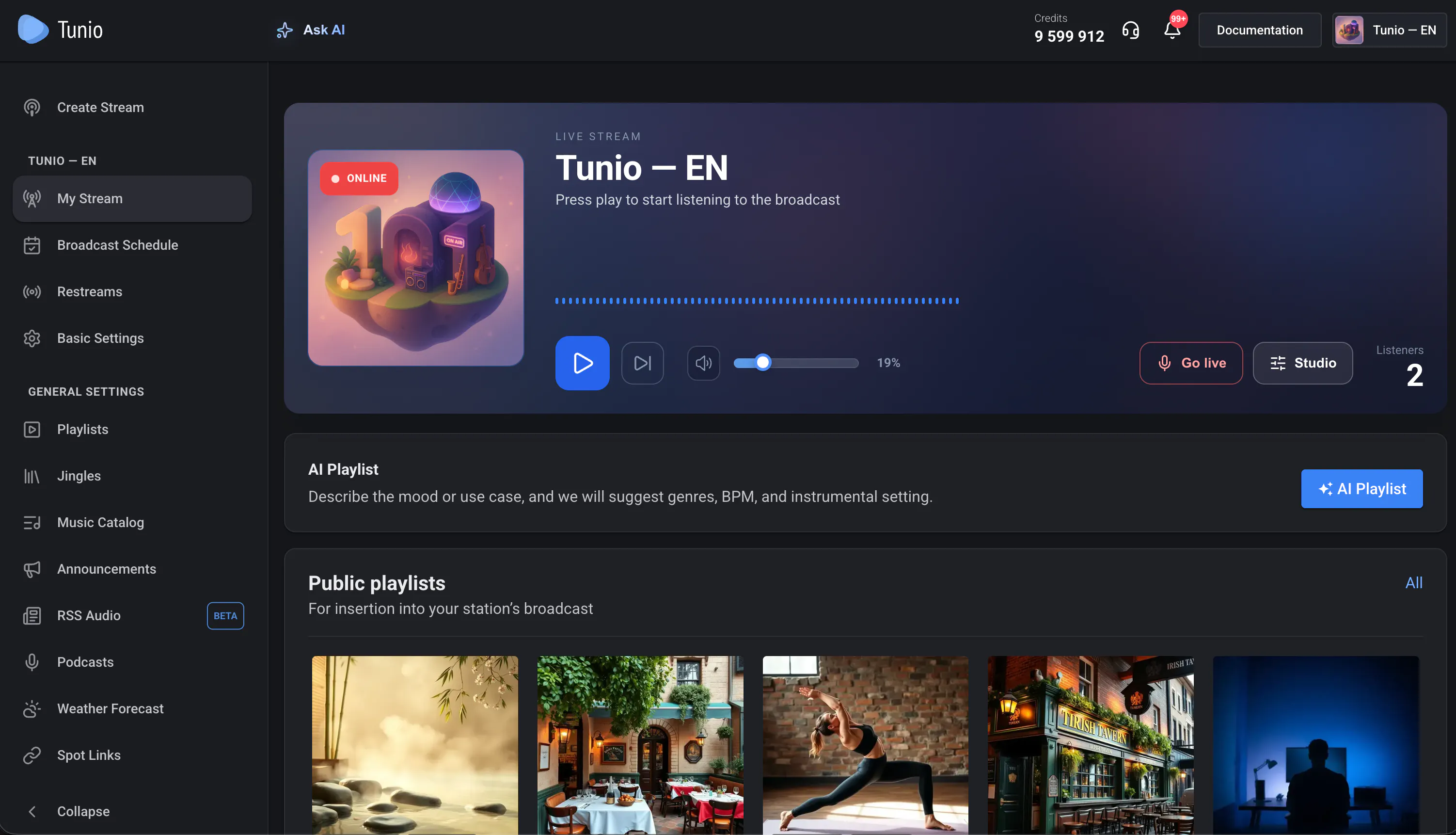Open the yoga playlist thumbnail

click(x=866, y=745)
